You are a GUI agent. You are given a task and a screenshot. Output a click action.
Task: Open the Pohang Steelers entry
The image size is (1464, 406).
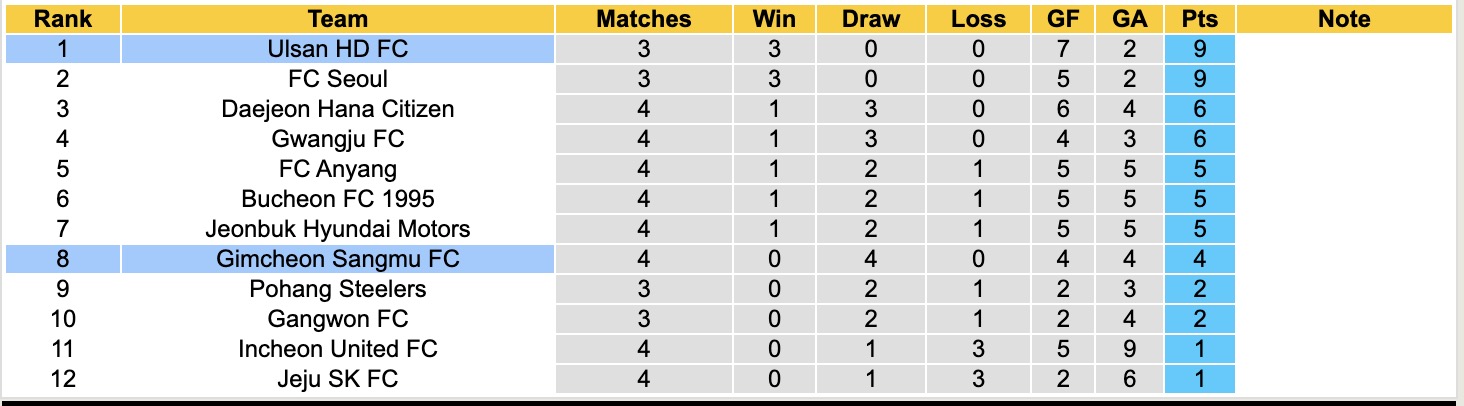[x=338, y=289]
